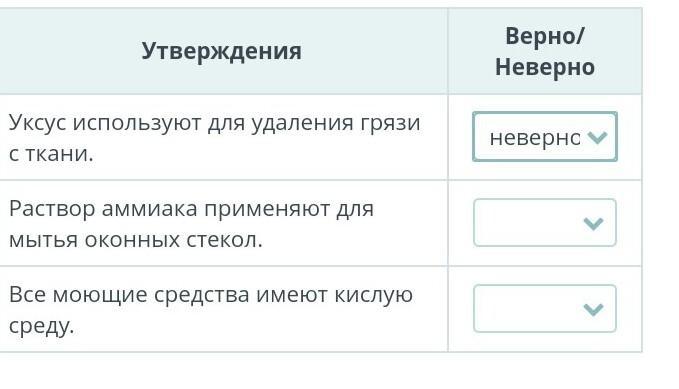679x389 pixels.
Task: Click the chevron arrow in the detergents row dropdown
Action: 593,309
